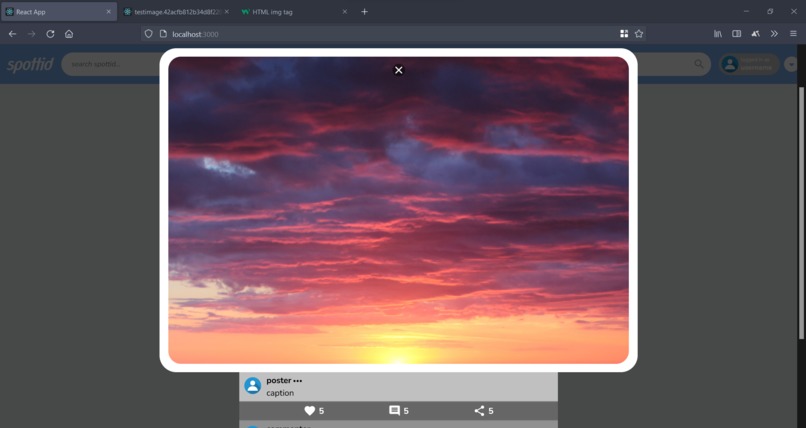
Task: Open the poster's profile avatar
Action: coord(252,386)
